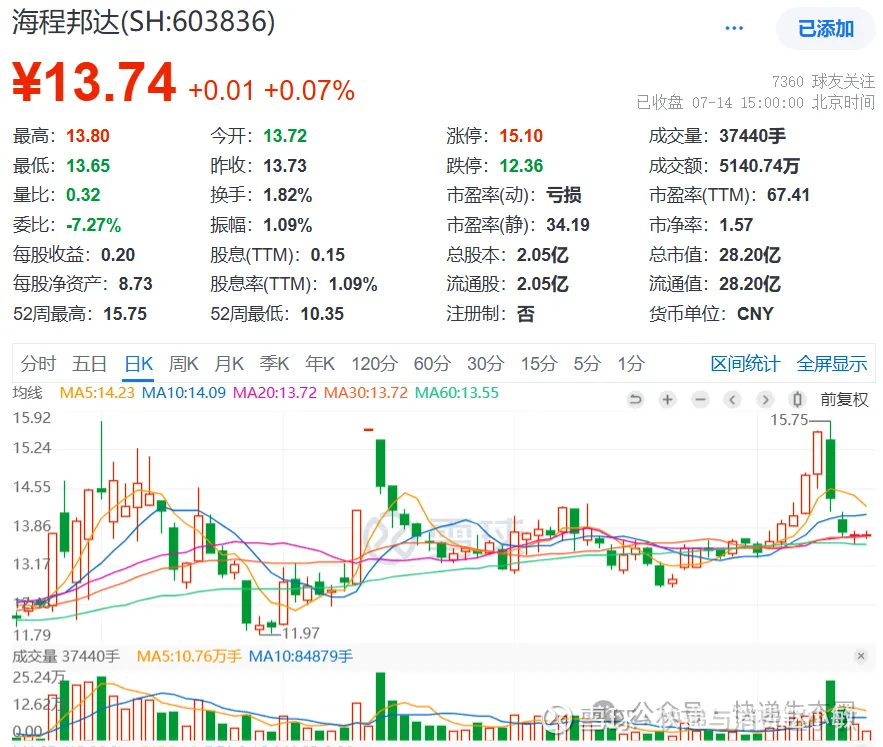Click the MA30:13.72 indicator label
This screenshot has width=883, height=747.
(365, 393)
